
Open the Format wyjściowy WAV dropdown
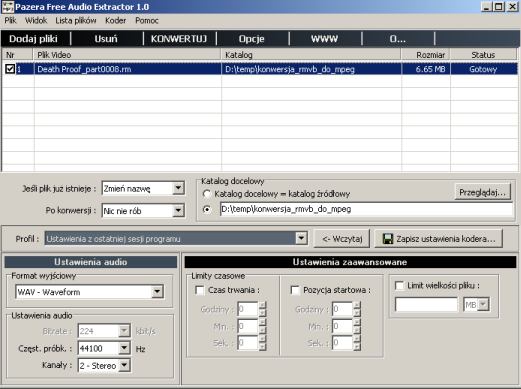coord(157,292)
